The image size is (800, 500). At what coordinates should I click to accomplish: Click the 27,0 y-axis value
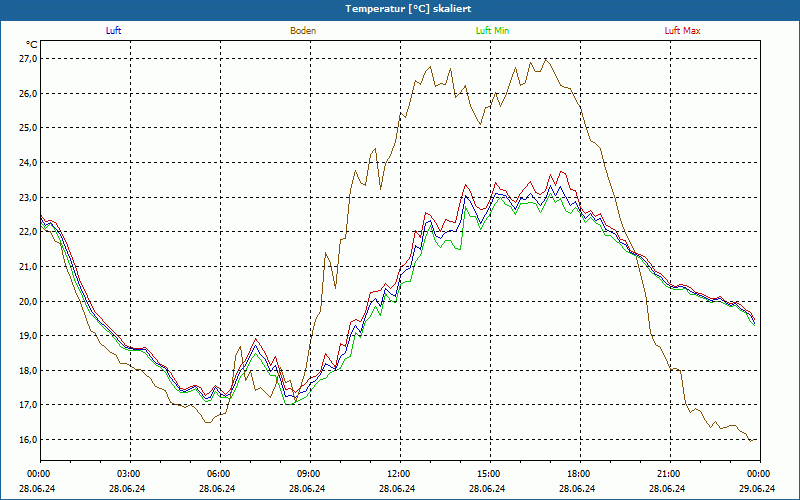click(28, 59)
